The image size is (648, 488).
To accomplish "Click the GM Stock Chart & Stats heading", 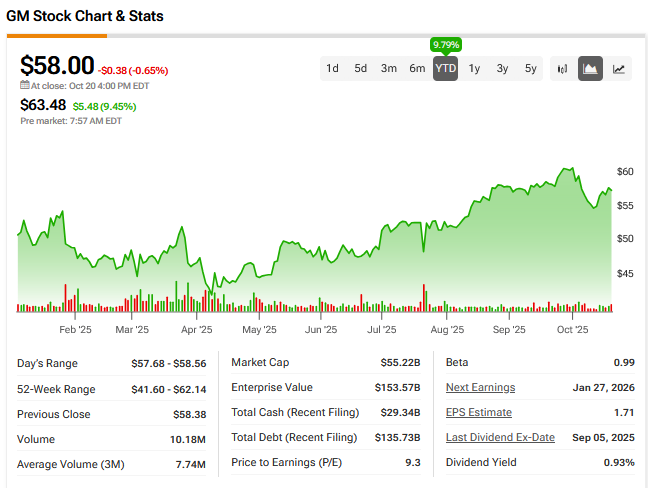I will (x=85, y=17).
